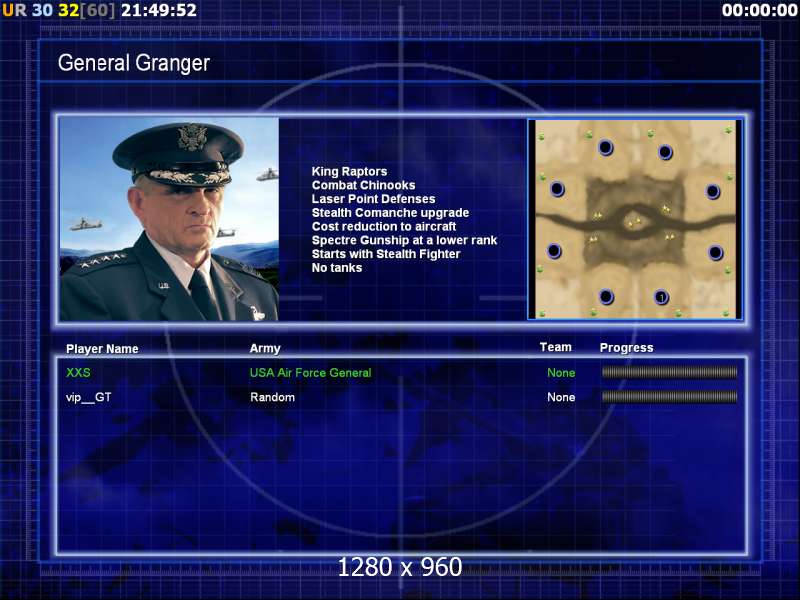Viewport: 800px width, 600px height.
Task: Click the desert map preview
Action: point(635,219)
